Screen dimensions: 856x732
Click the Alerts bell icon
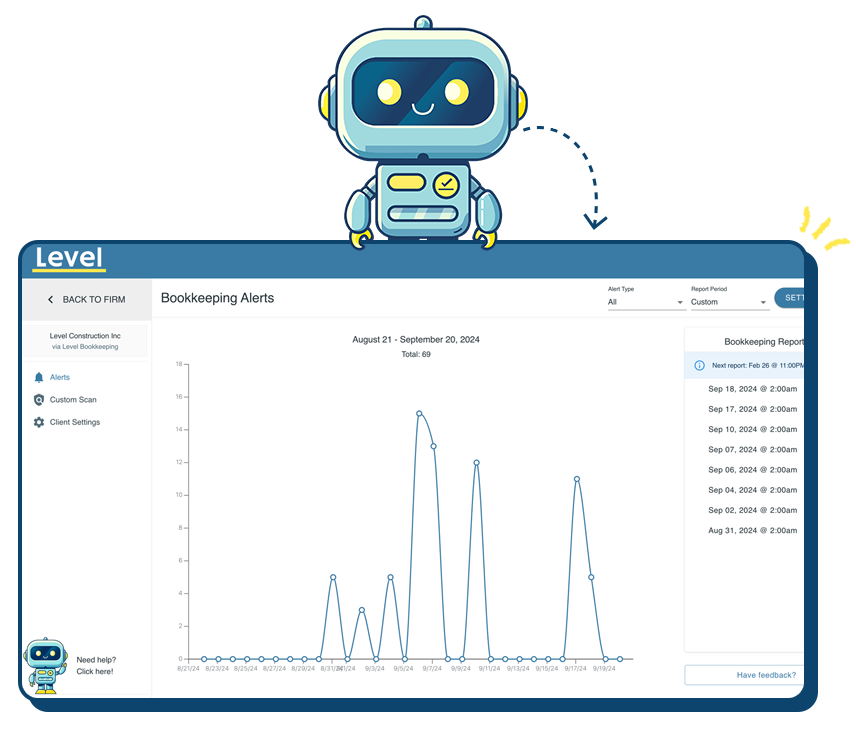[39, 377]
